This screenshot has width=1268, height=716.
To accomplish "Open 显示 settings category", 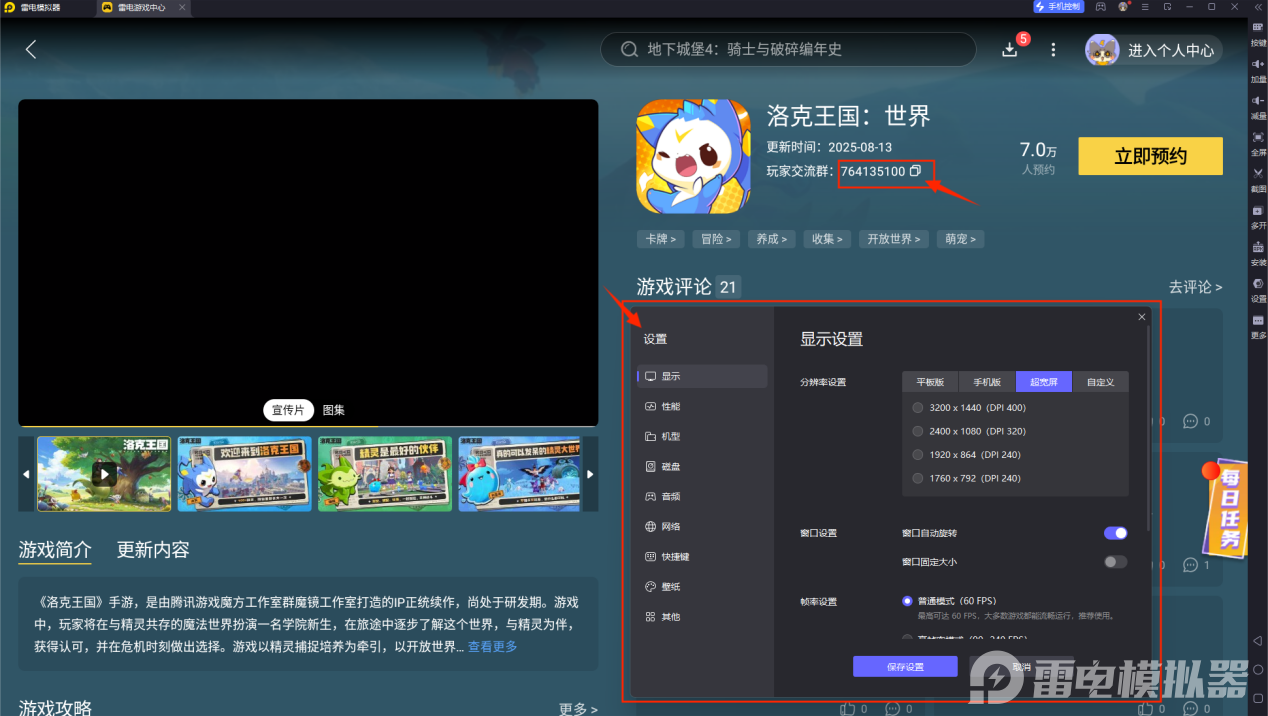I will pyautogui.click(x=703, y=376).
